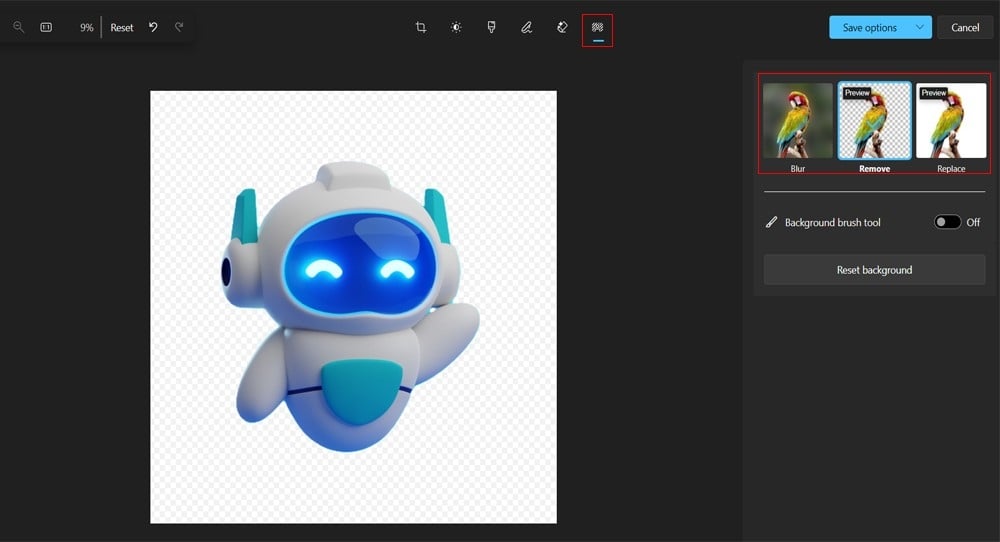Click the Save options button

pos(868,28)
